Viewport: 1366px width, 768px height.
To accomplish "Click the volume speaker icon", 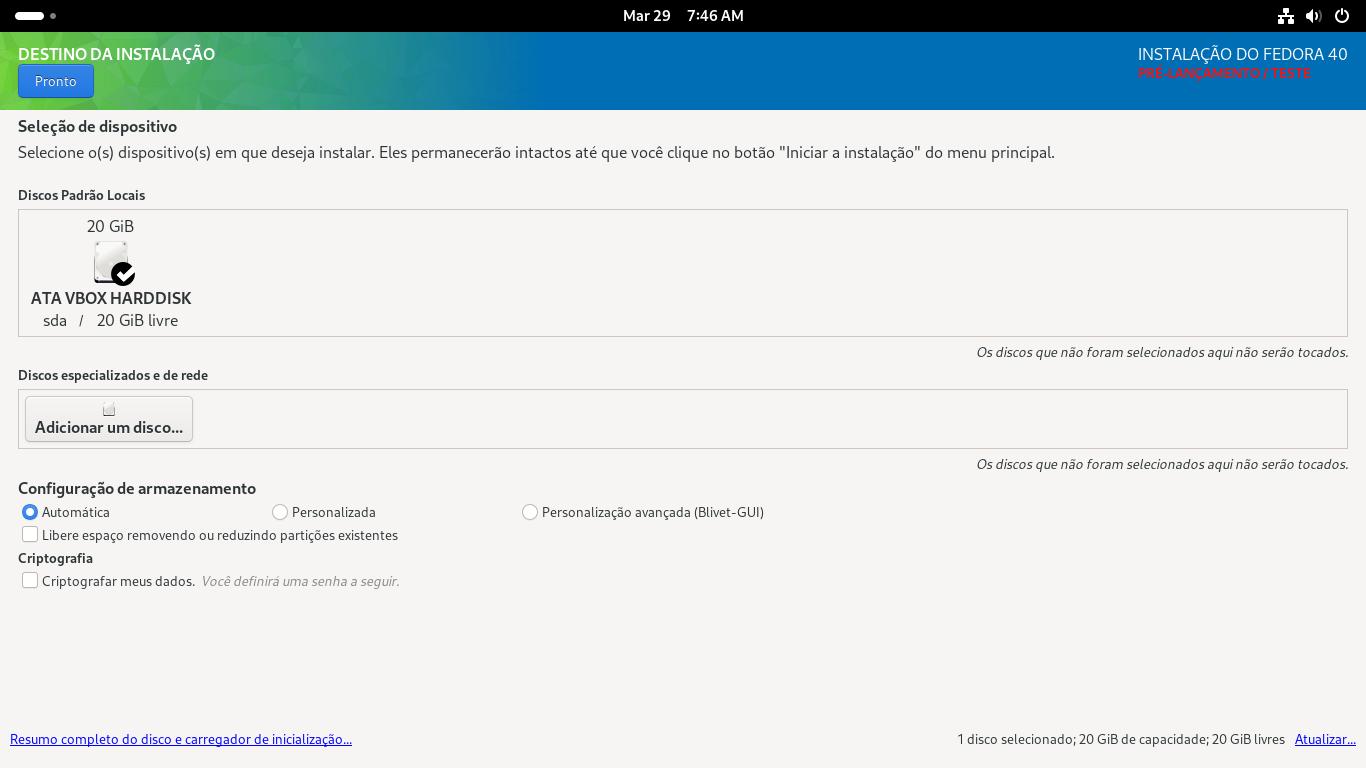I will click(1314, 16).
